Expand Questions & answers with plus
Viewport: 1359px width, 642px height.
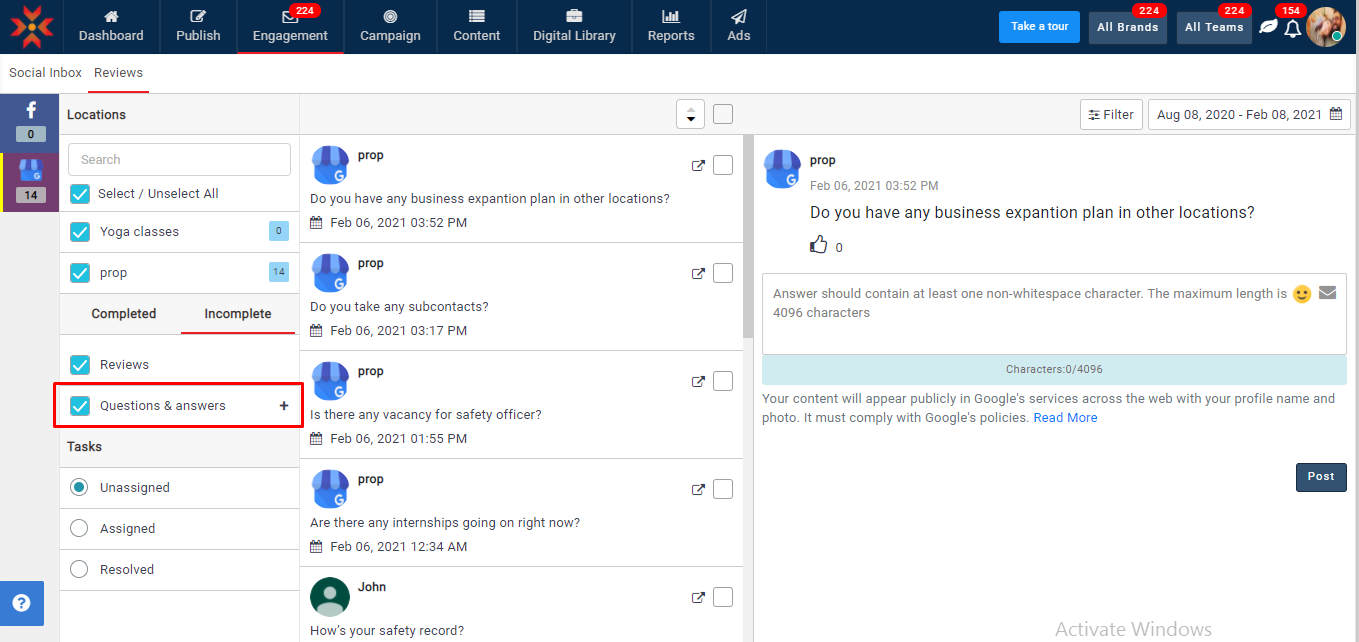[x=284, y=406]
